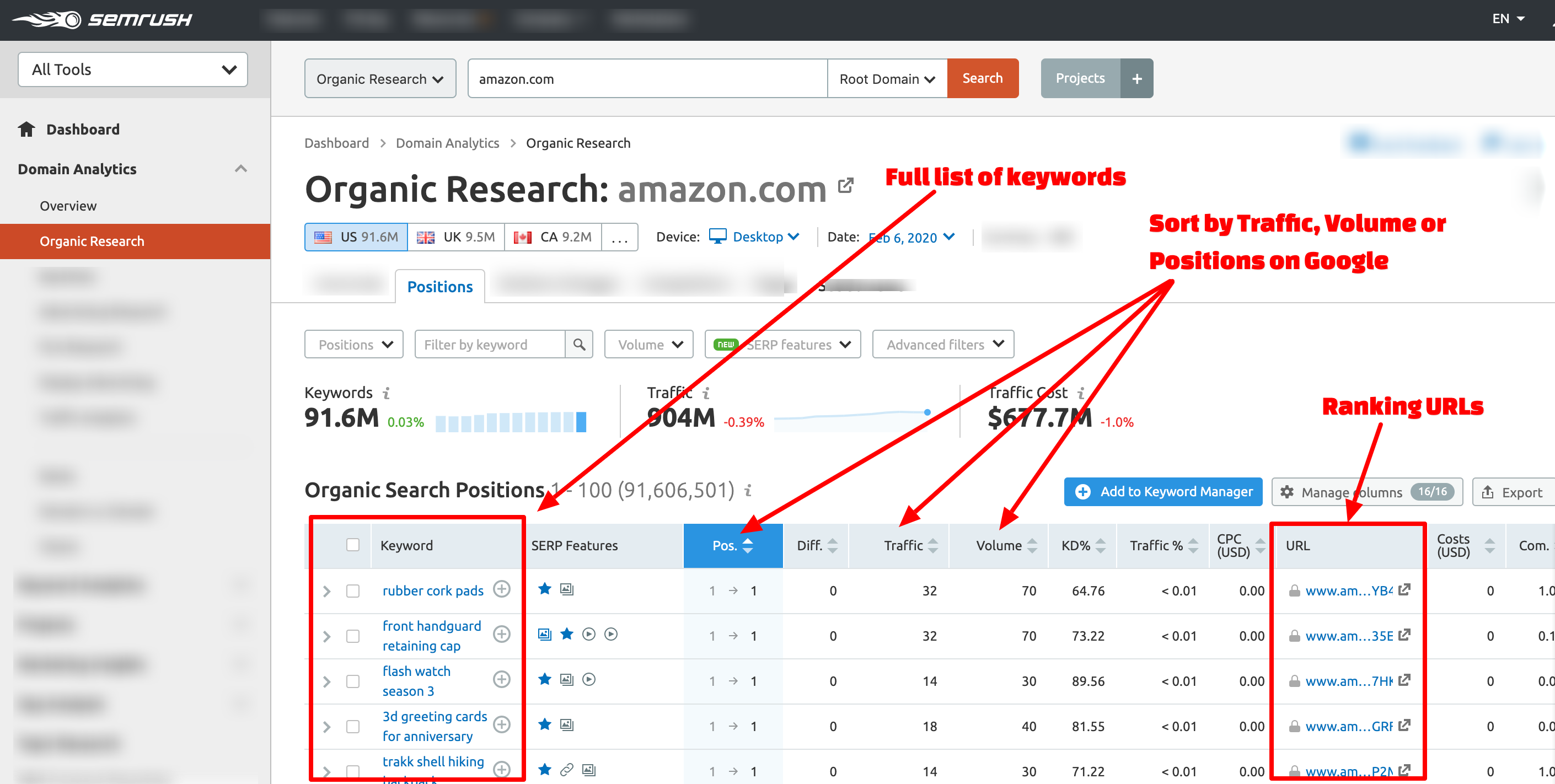Click the Traffic Cost info icon
This screenshot has height=784, width=1555.
1081,394
